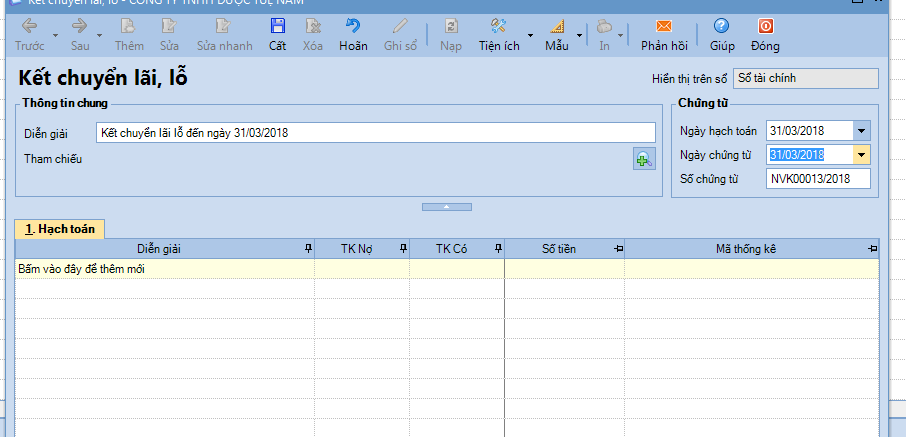Screen dimensions: 906x437
Task: Save the voucher with Cất
Action: click(277, 35)
